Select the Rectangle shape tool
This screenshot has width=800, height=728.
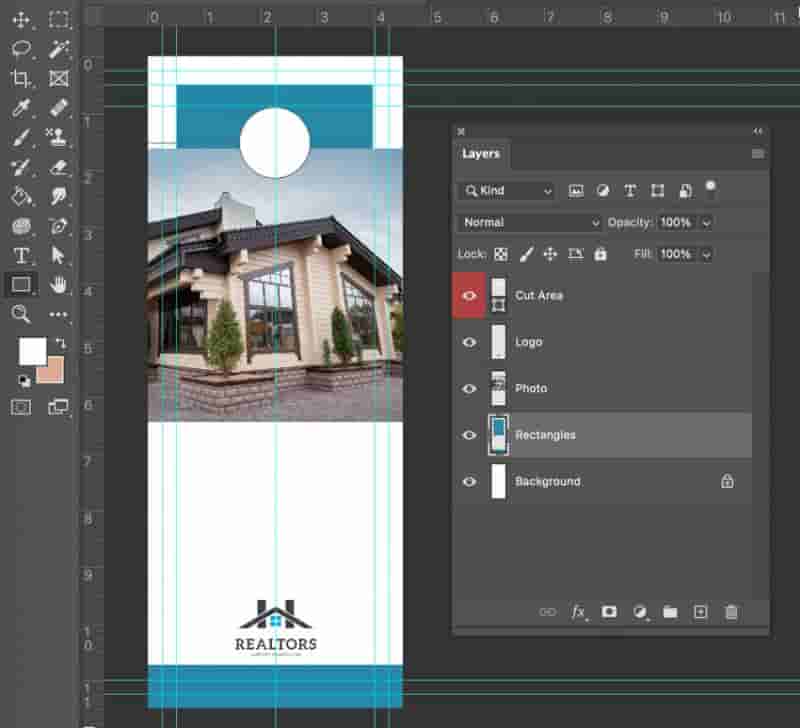click(21, 285)
